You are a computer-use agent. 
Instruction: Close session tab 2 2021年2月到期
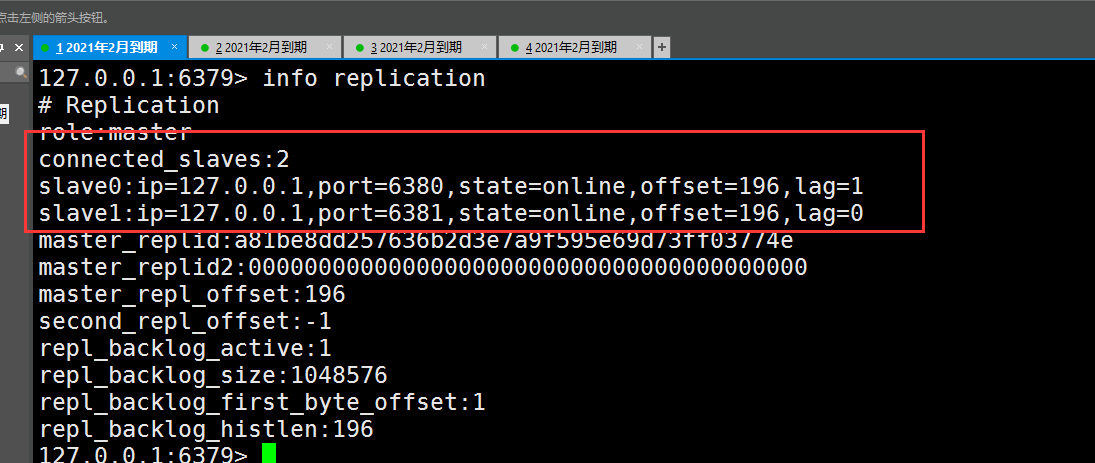(x=330, y=47)
